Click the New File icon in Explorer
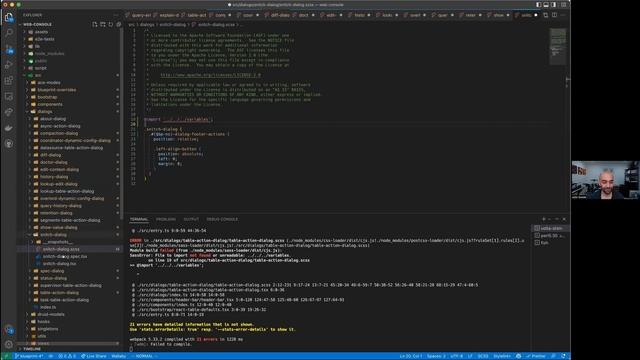Viewport: 640px width, 360px height. point(95,24)
